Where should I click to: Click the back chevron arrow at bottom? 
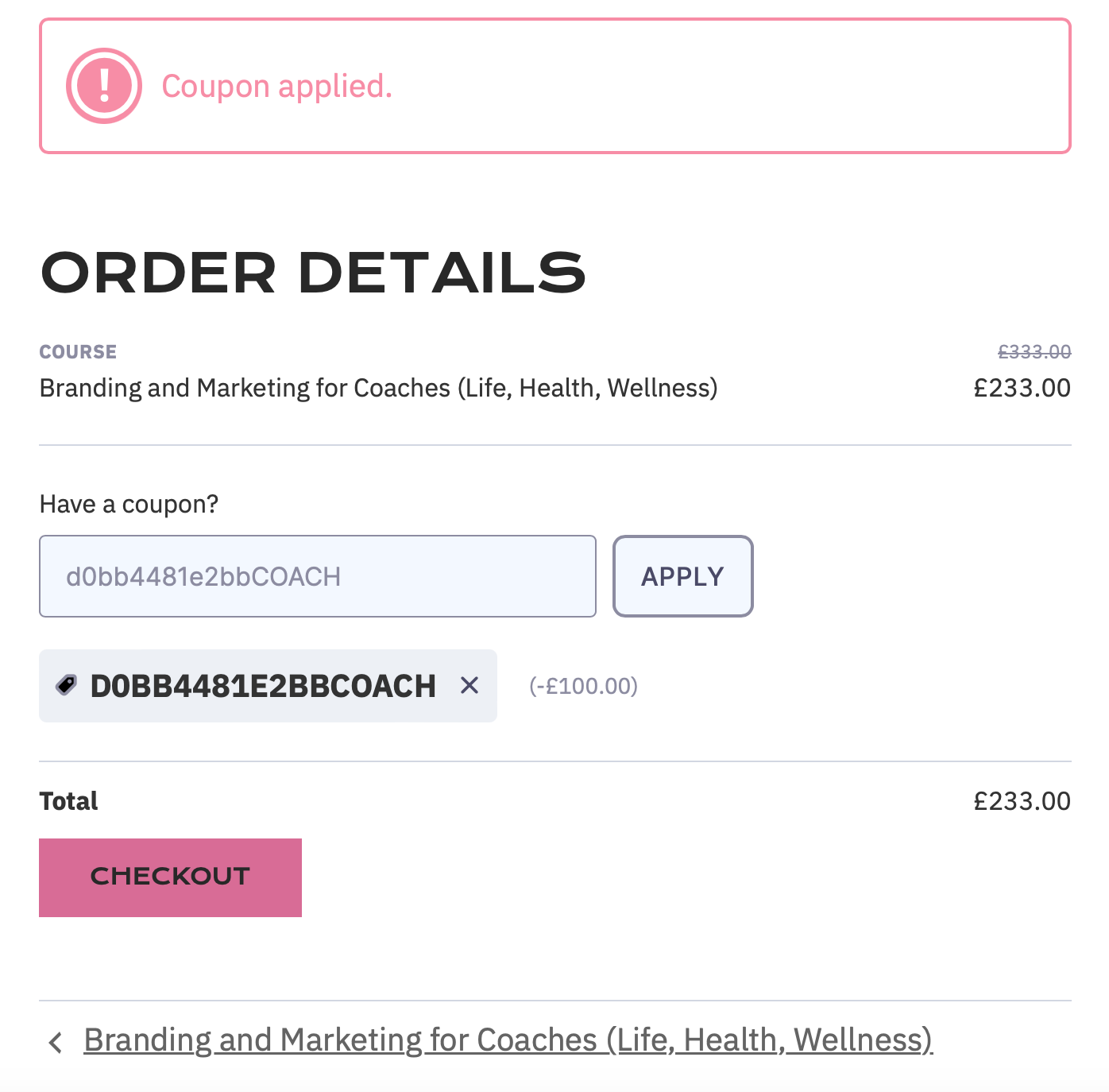click(56, 1041)
